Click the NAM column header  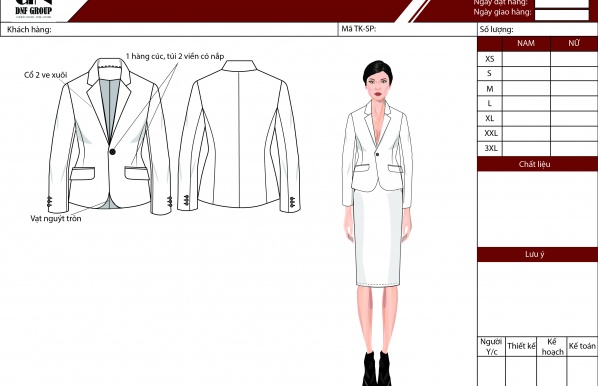[x=526, y=43]
